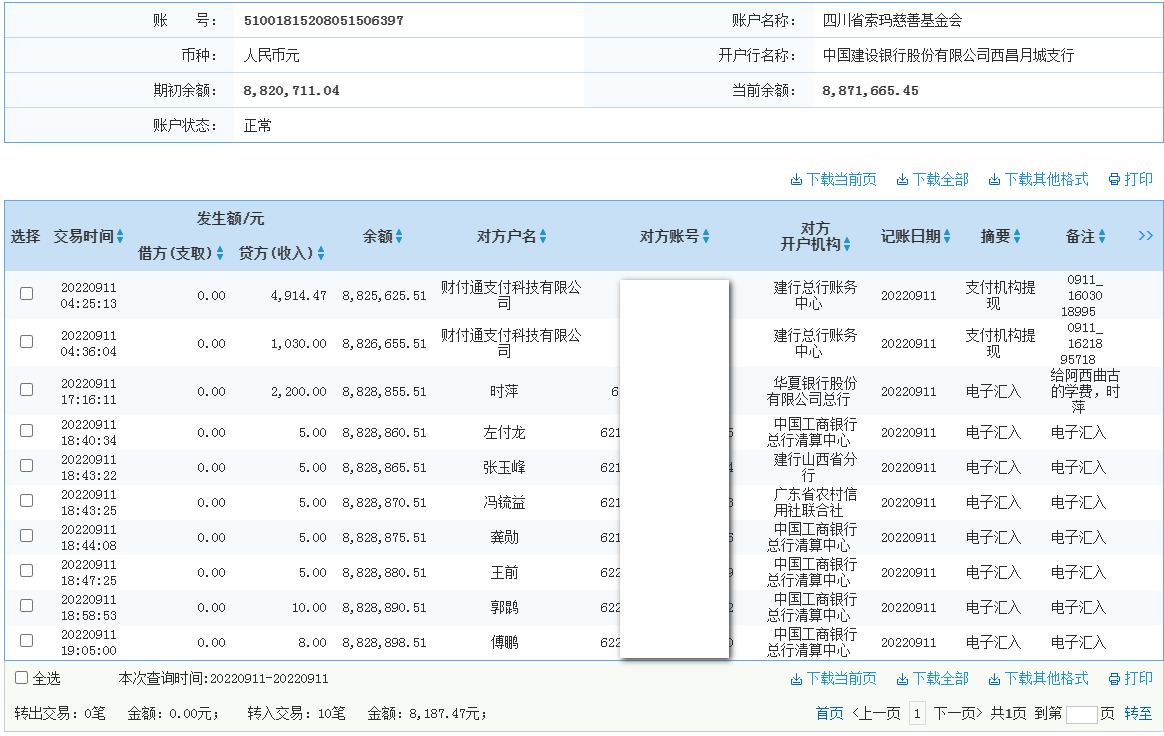Viewport: 1164px width, 736px height.
Task: Sort by 借方(支取) column arrows
Action: pos(220,253)
